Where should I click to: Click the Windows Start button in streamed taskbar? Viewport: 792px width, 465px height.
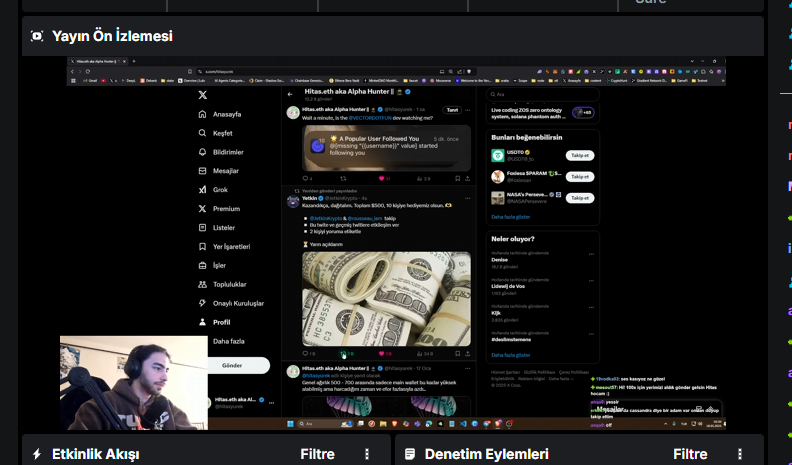(x=290, y=424)
